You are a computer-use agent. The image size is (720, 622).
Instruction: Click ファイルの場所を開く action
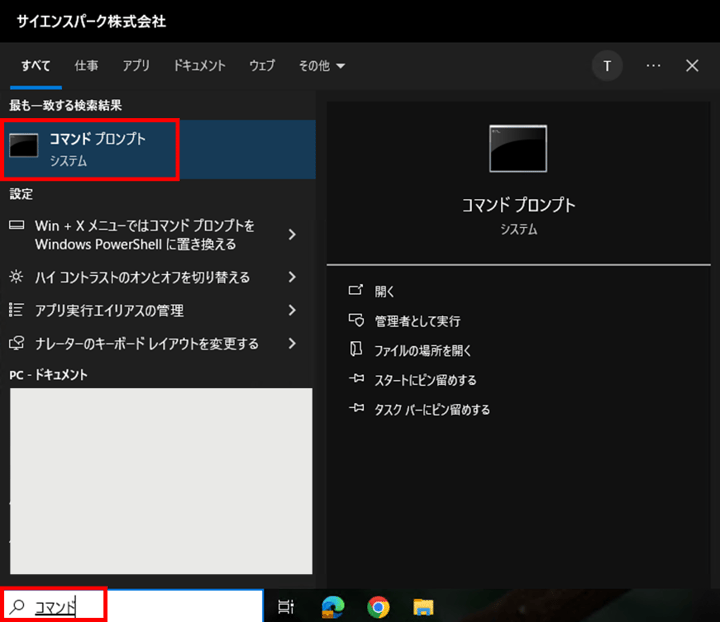pyautogui.click(x=422, y=351)
